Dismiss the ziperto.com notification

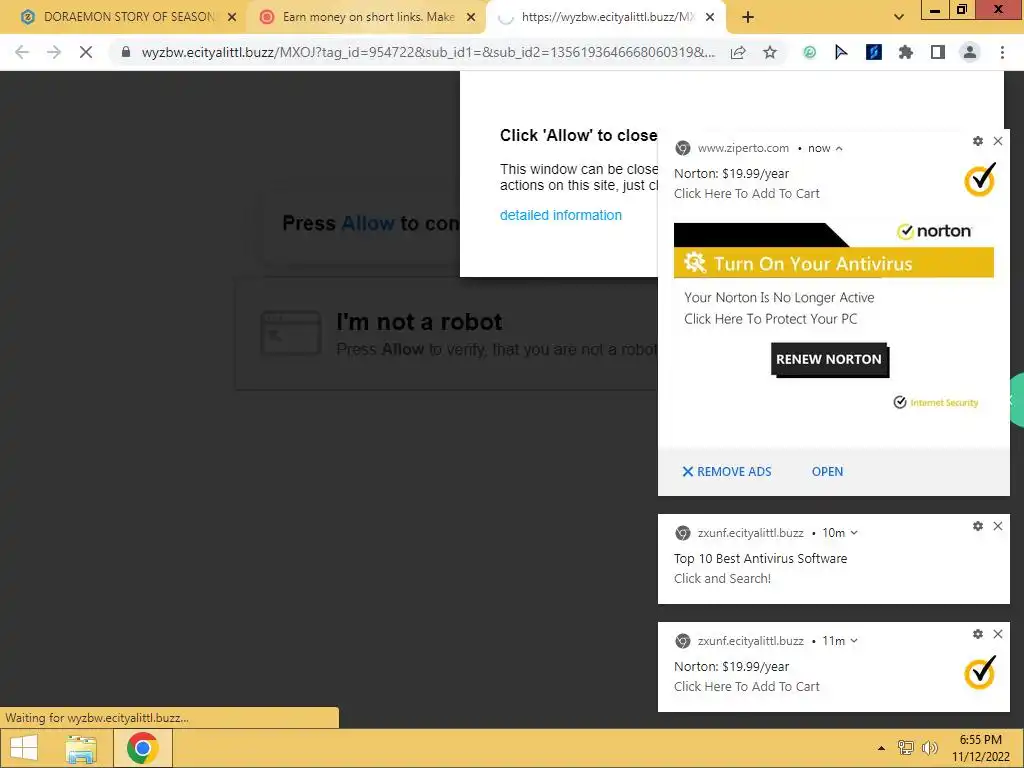point(998,141)
